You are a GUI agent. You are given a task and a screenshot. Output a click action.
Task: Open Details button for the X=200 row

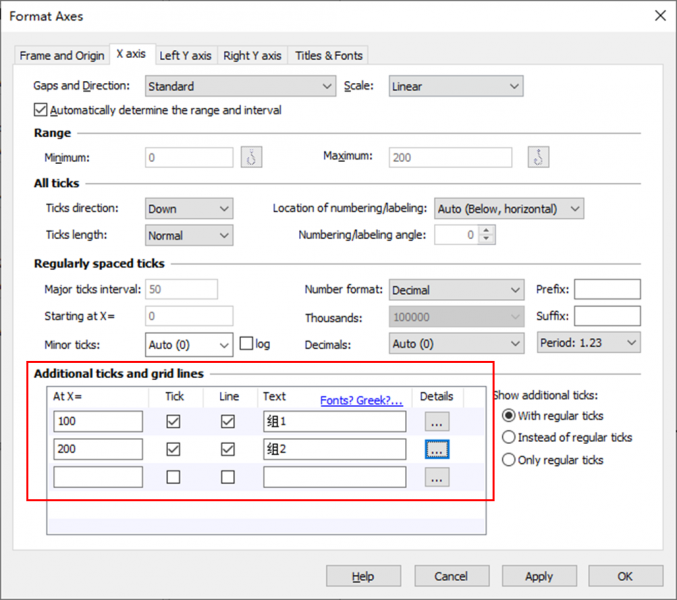click(x=436, y=449)
